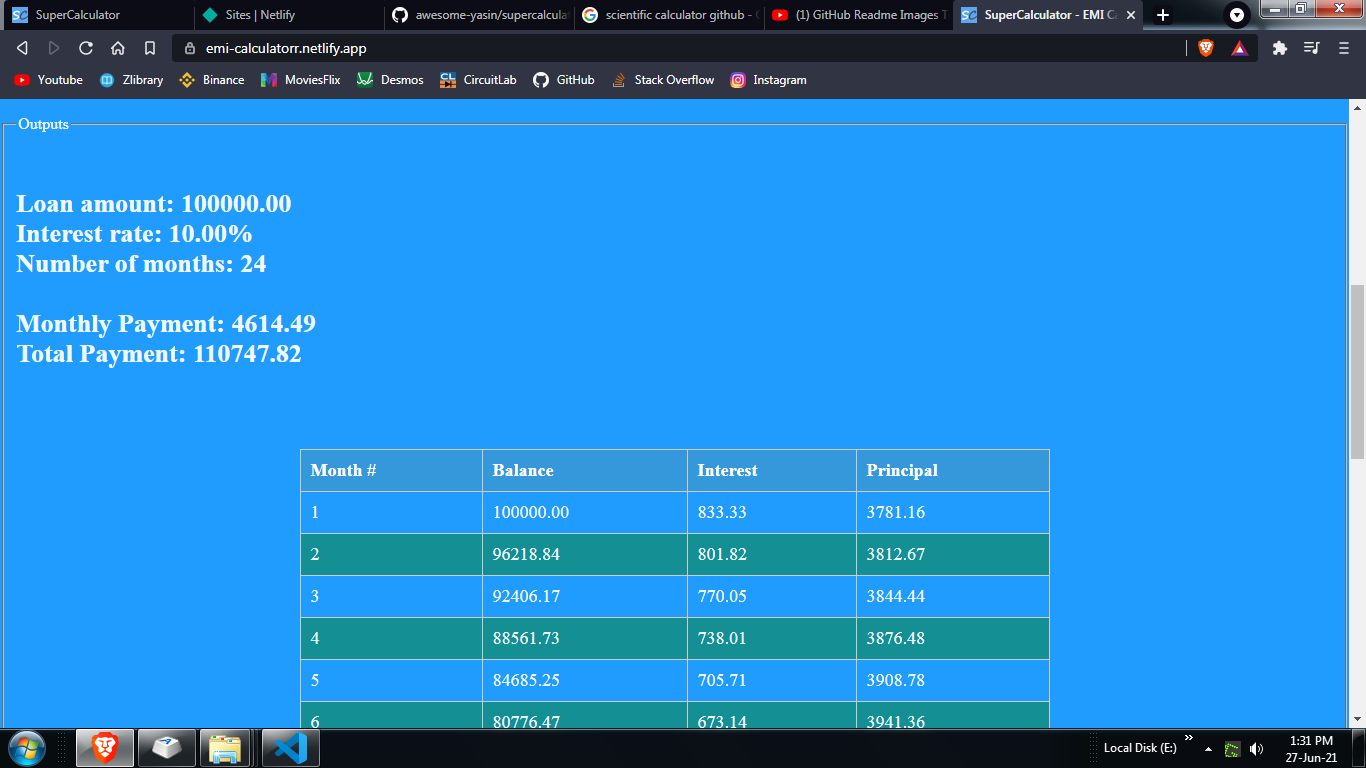The width and height of the screenshot is (1366, 768).
Task: Switch to the GitHub Readme Images YouTube tab
Action: (857, 15)
